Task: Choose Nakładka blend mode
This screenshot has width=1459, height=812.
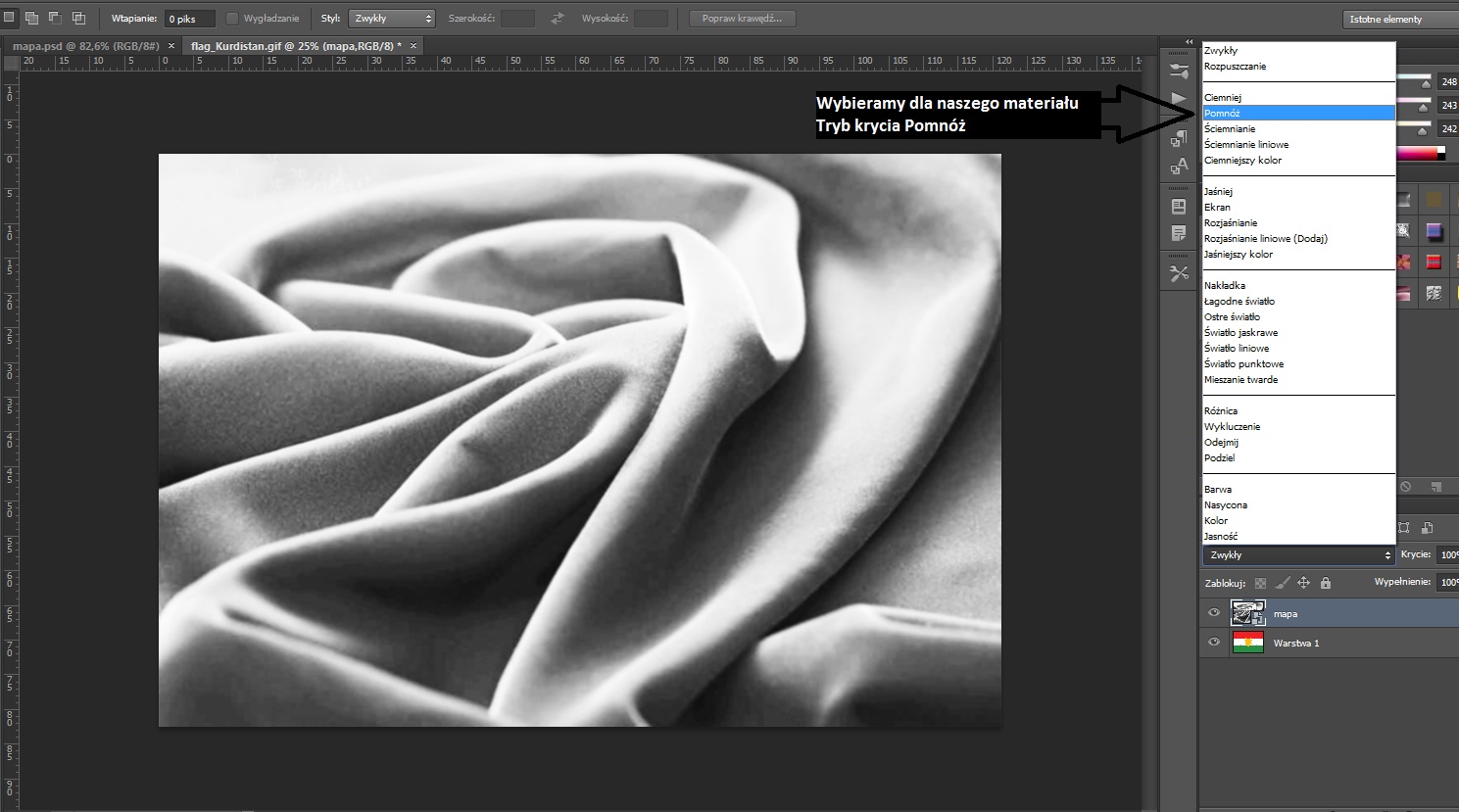Action: (1298, 285)
